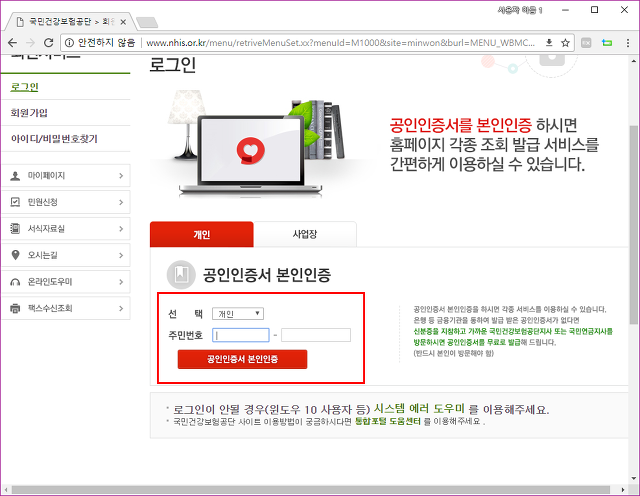The height and width of the screenshot is (496, 640).
Task: Click the vertical scrollbar thumb
Action: (x=633, y=225)
